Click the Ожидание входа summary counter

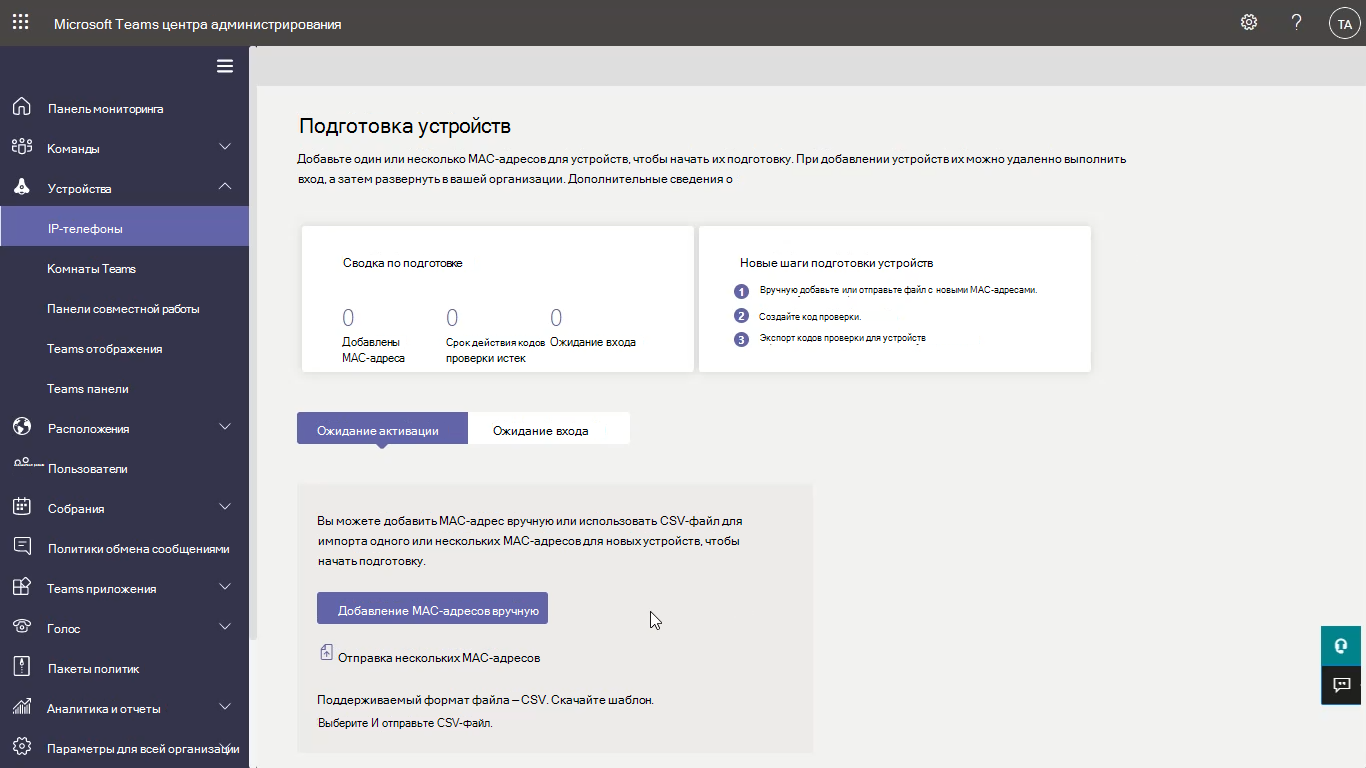[593, 328]
